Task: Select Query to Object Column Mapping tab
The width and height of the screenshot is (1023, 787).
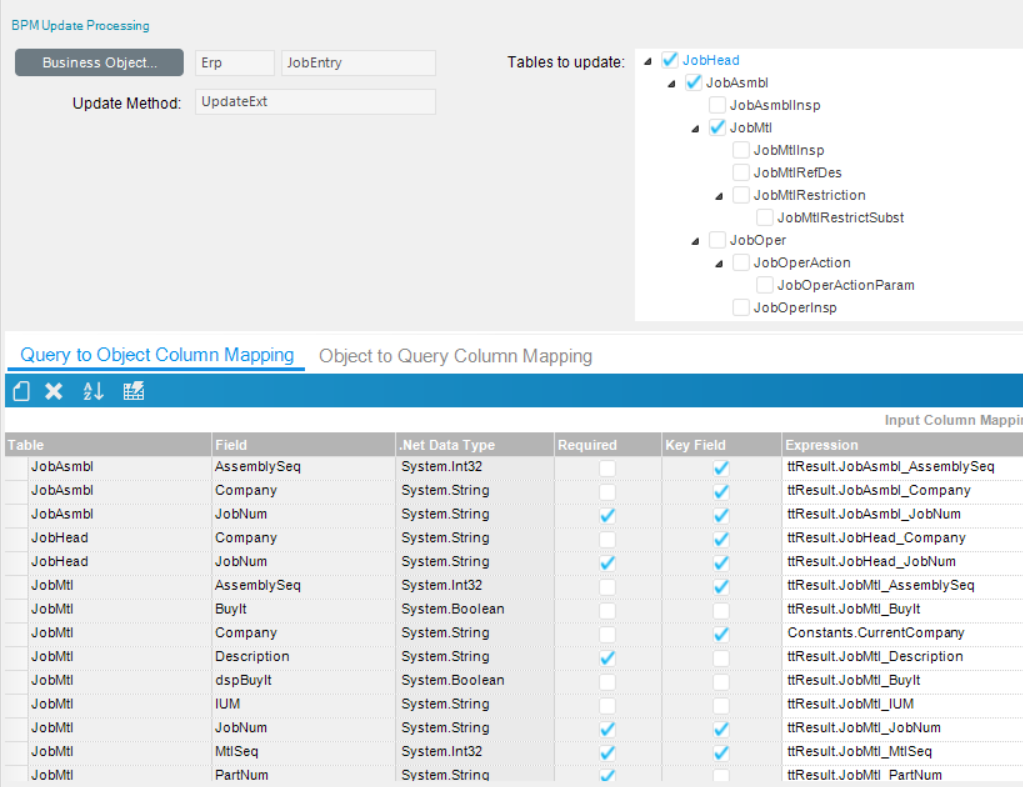Action: [x=157, y=355]
